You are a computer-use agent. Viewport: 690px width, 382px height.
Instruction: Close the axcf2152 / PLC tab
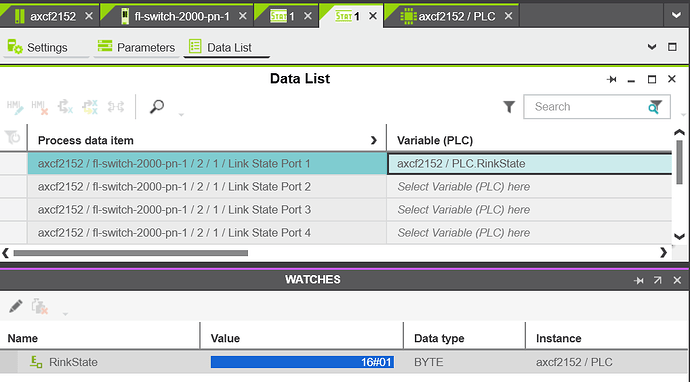click(x=508, y=16)
